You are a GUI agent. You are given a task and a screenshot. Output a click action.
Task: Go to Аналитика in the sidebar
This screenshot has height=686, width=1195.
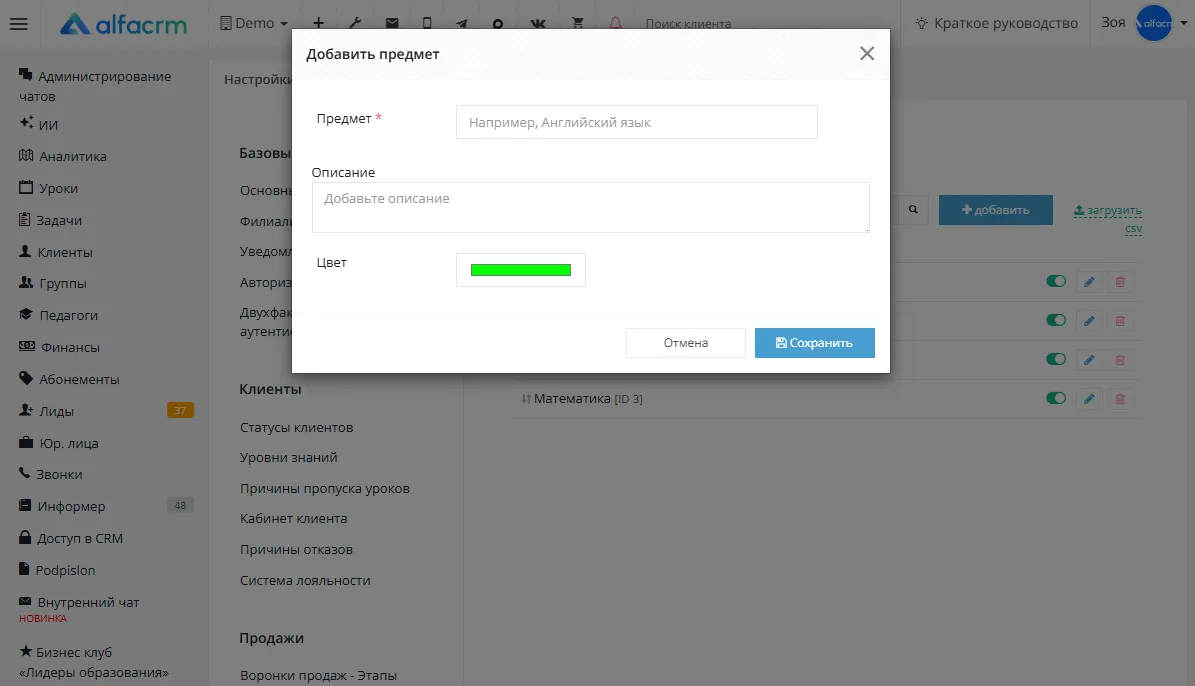[62, 156]
